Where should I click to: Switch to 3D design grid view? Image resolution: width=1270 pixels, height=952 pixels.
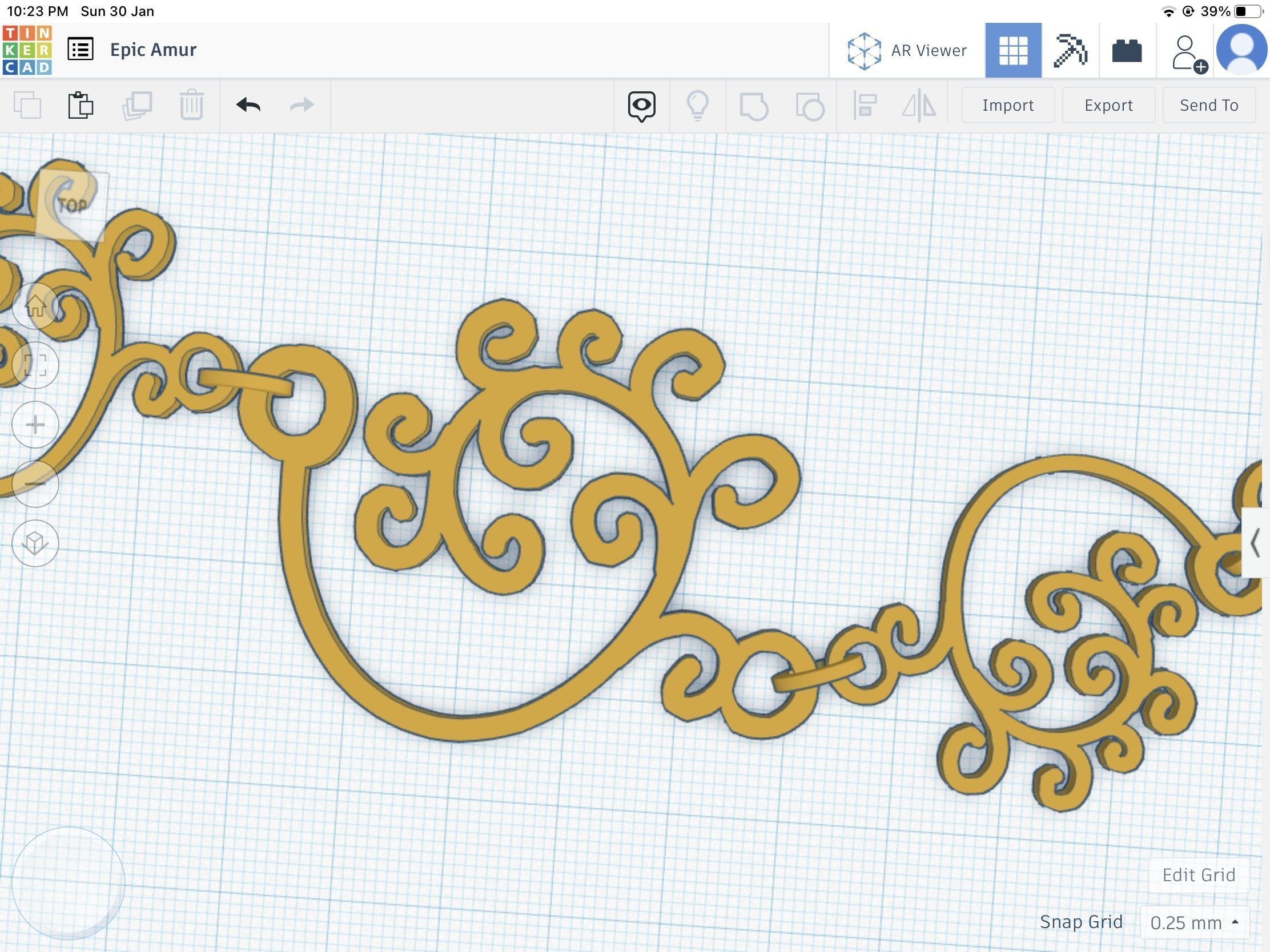click(1013, 50)
